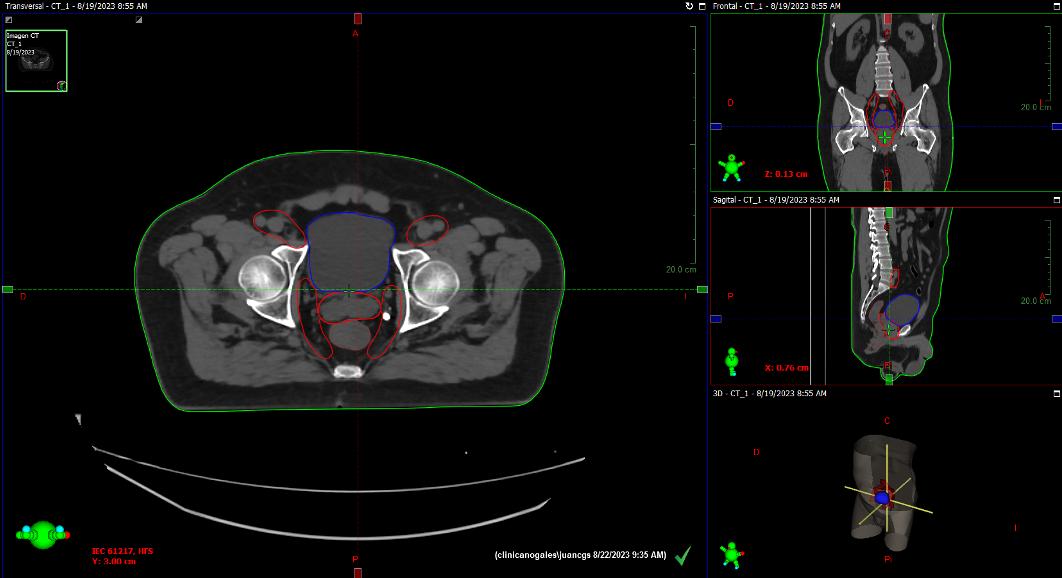Click the 'IEC 61217, HFS' orientation label
Image resolution: width=1062 pixels, height=578 pixels.
pyautogui.click(x=123, y=551)
